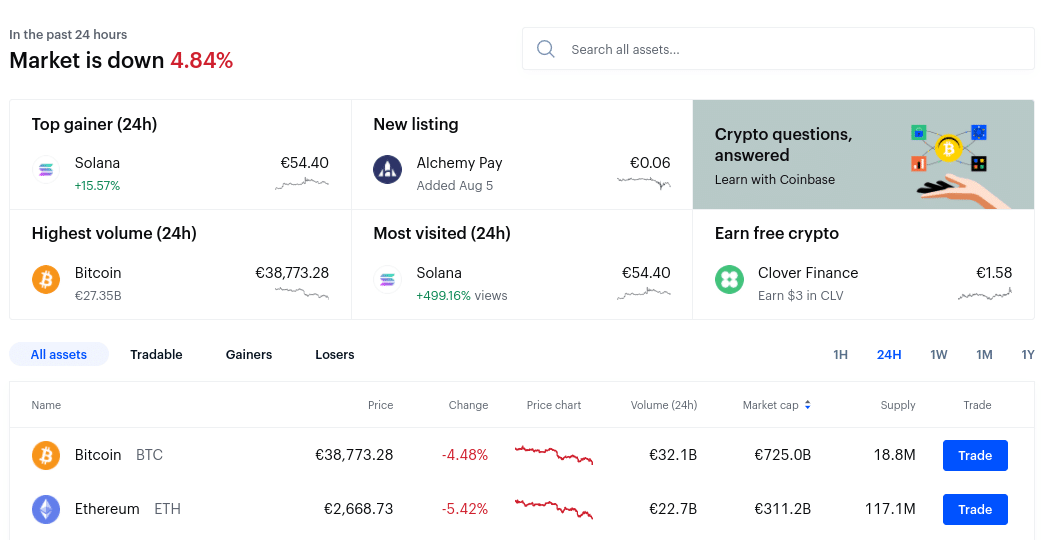Click the Clover Finance green icon
Screen dimensions: 1054x540
729,279
